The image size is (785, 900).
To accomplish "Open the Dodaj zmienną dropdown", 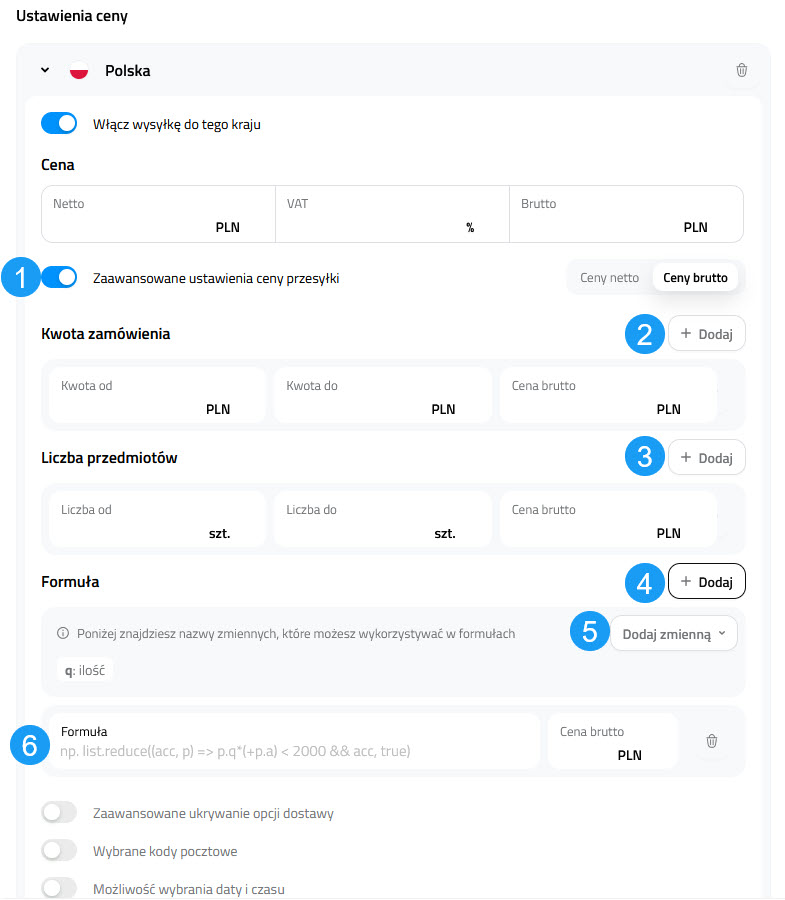I will point(673,633).
